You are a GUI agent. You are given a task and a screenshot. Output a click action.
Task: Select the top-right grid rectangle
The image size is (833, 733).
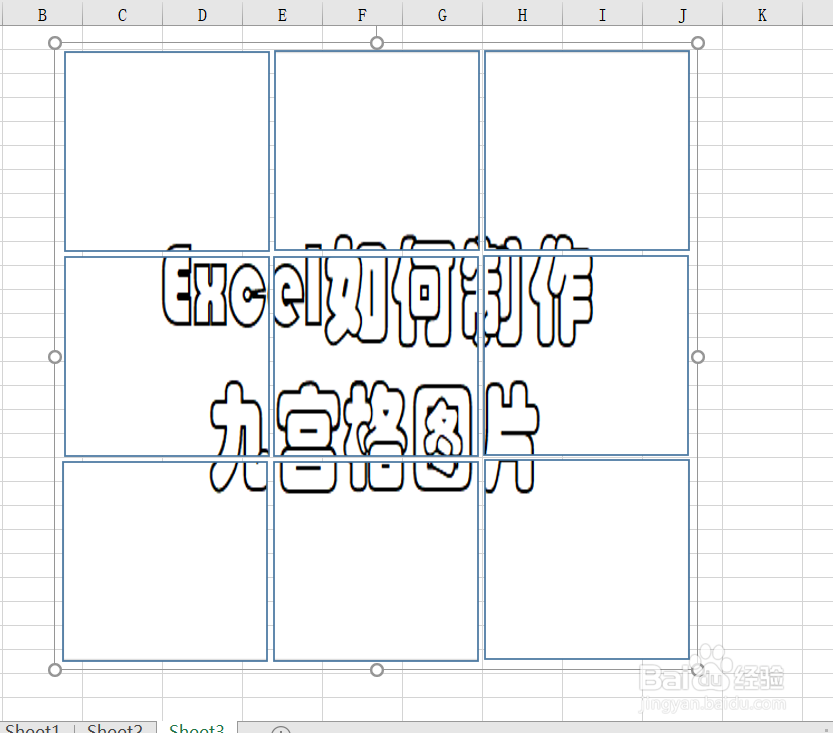[587, 150]
